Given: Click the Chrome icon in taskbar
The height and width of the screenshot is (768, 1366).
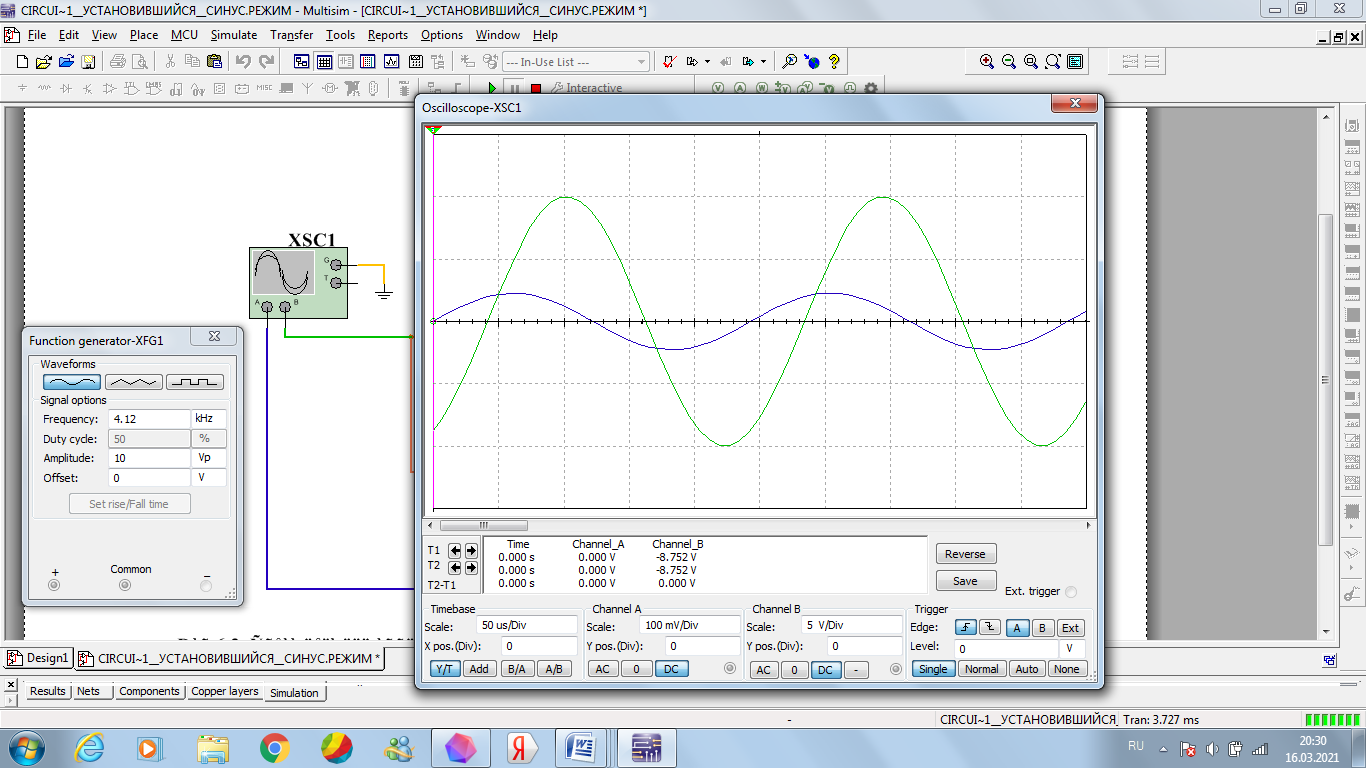Looking at the screenshot, I should click(x=274, y=747).
